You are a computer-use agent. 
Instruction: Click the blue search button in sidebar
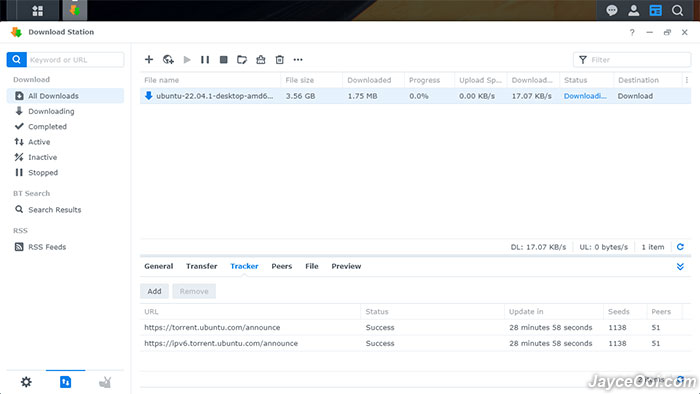[17, 59]
